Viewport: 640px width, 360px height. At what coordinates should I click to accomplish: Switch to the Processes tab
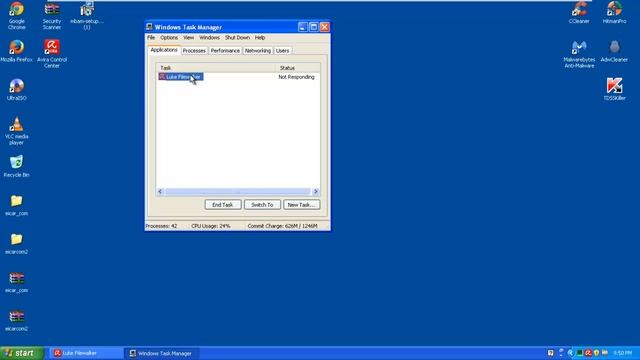click(194, 51)
